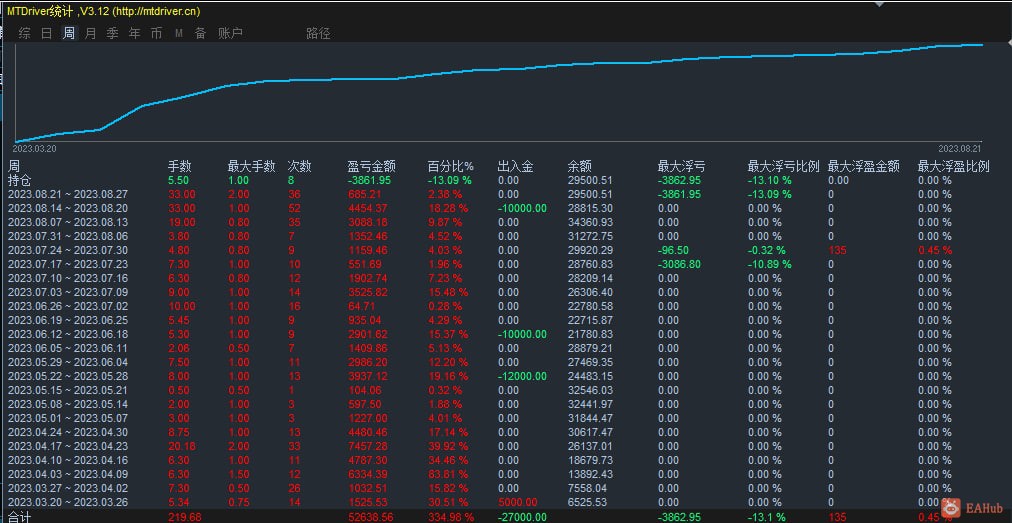The image size is (1012, 523).
Task: Click the chart end date 2023.08.21
Action: click(x=960, y=148)
